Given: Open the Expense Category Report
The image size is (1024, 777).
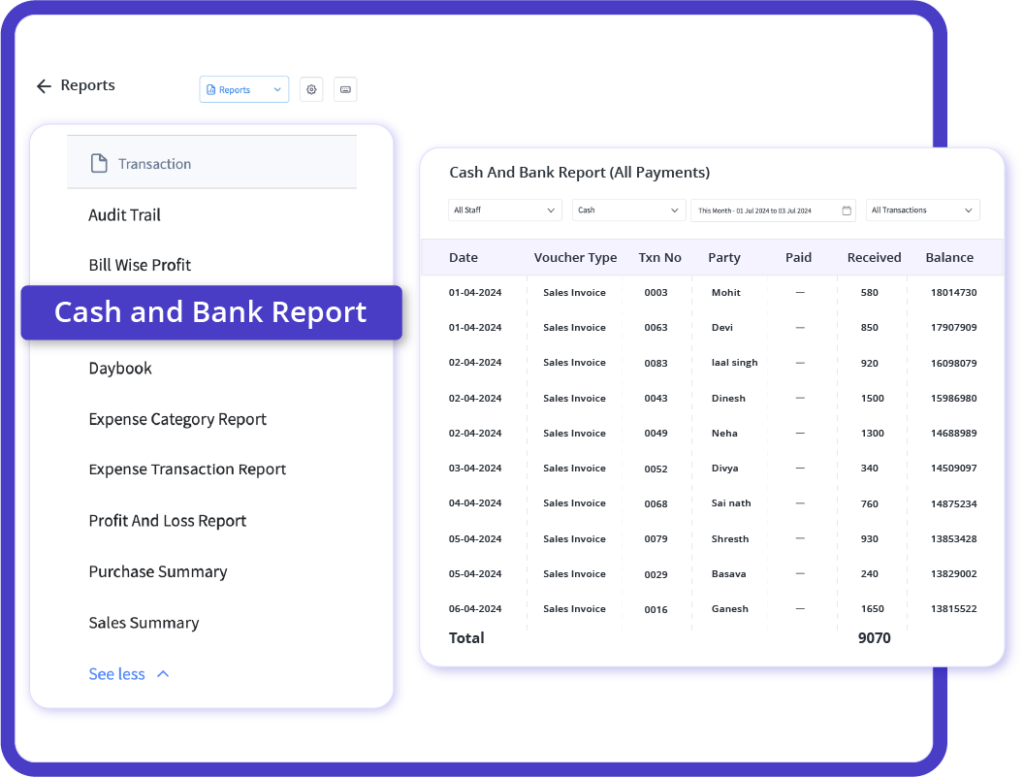Looking at the screenshot, I should 177,419.
